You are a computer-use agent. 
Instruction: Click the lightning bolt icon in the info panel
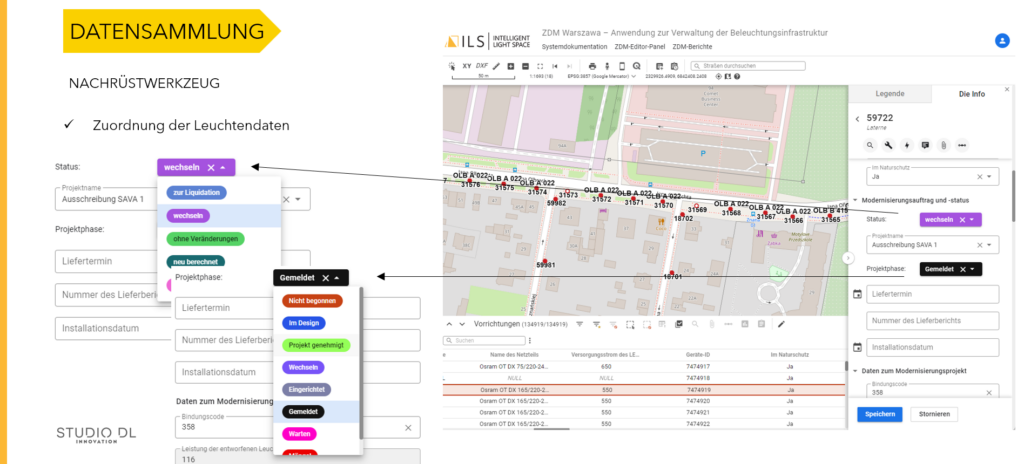click(906, 145)
